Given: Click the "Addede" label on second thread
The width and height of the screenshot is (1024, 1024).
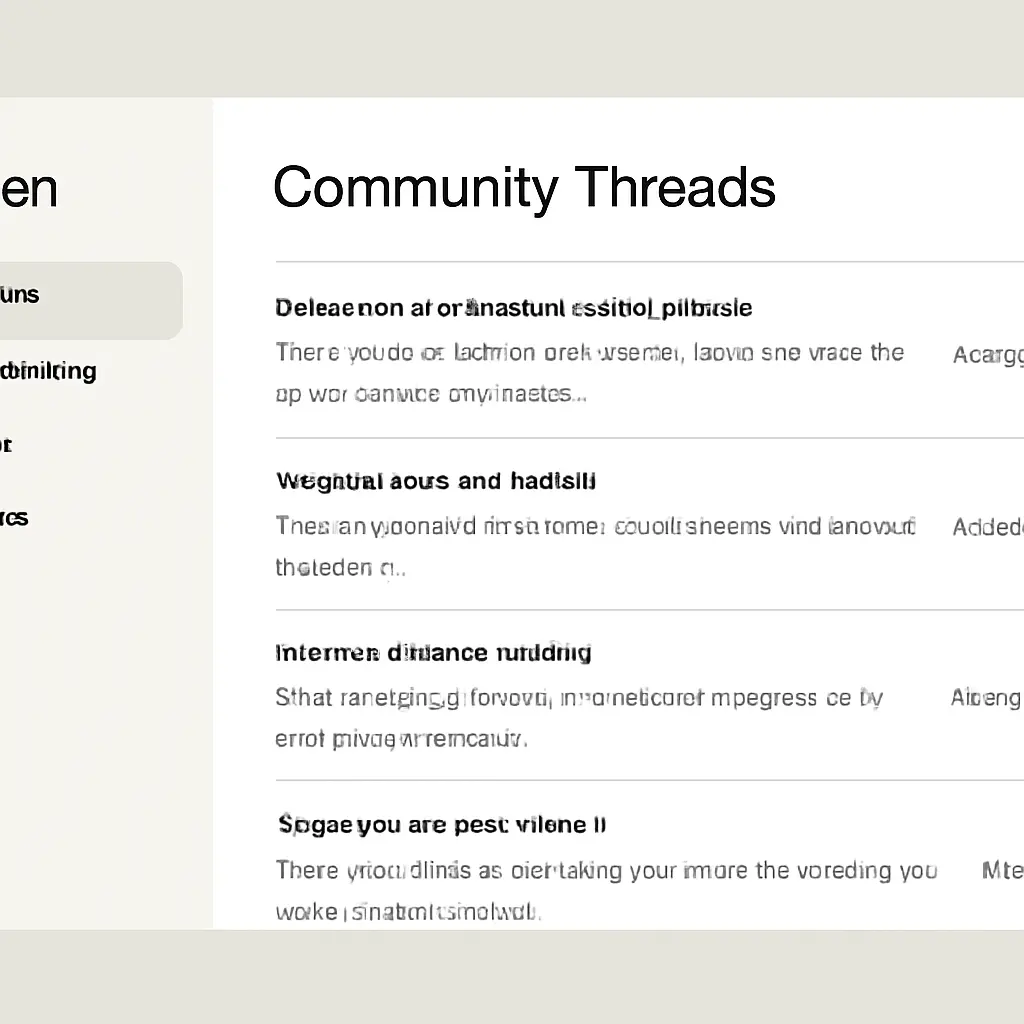Looking at the screenshot, I should [988, 527].
